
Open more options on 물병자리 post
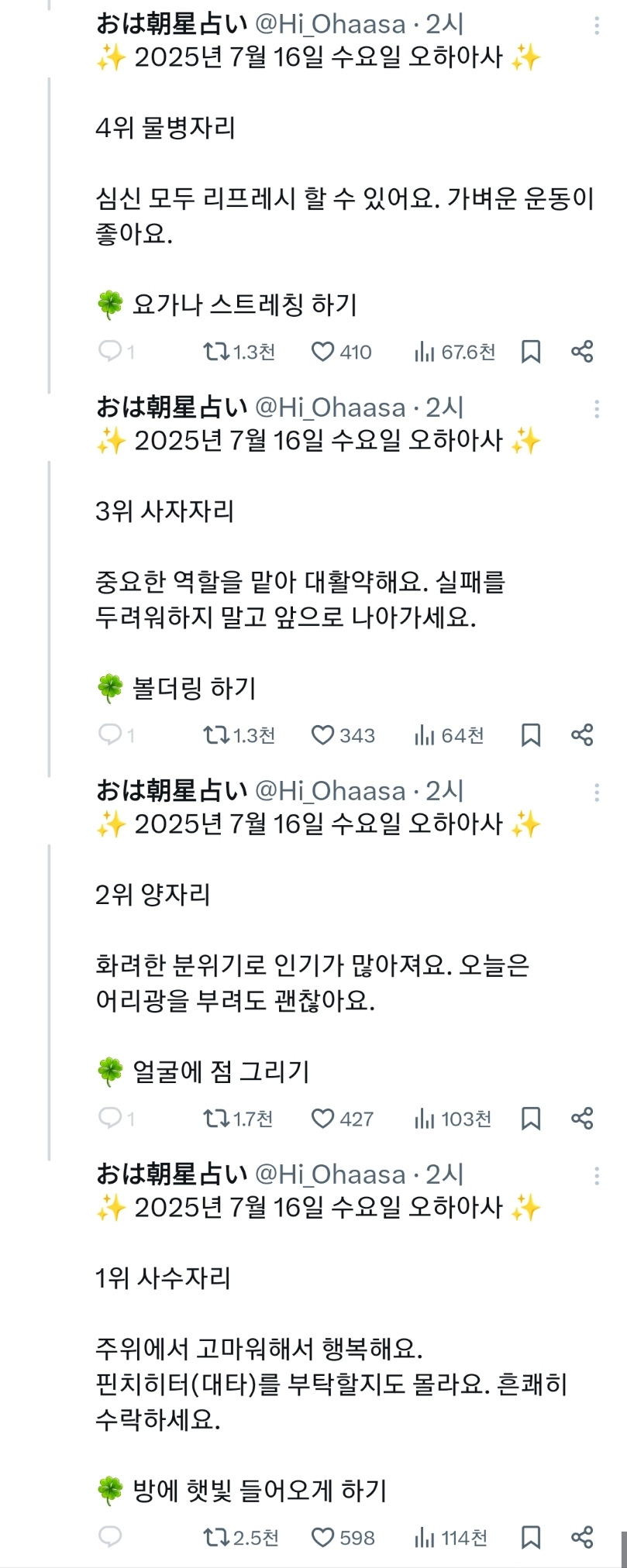596,26
